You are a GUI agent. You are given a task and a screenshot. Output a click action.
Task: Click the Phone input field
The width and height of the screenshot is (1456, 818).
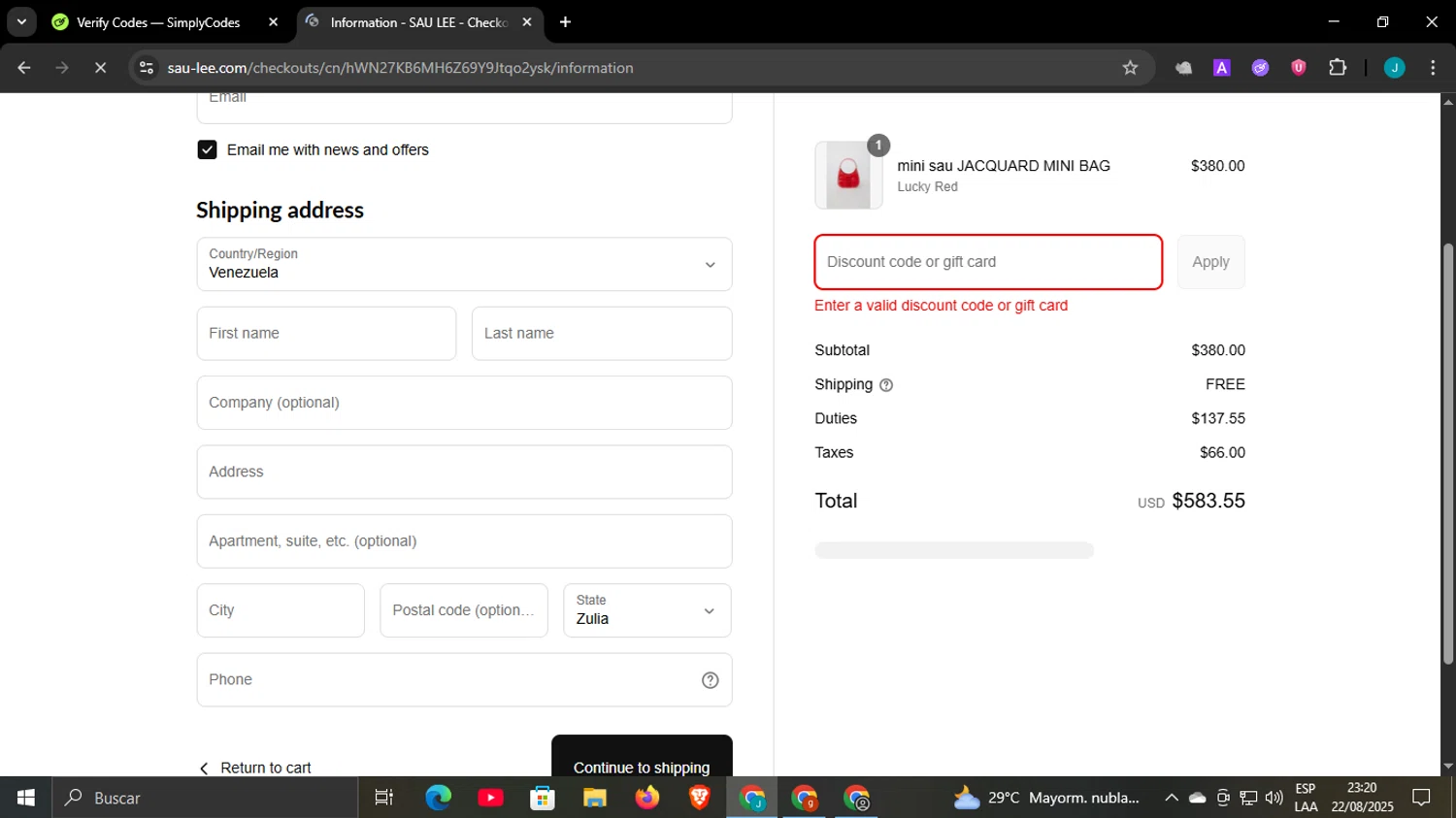tap(464, 679)
